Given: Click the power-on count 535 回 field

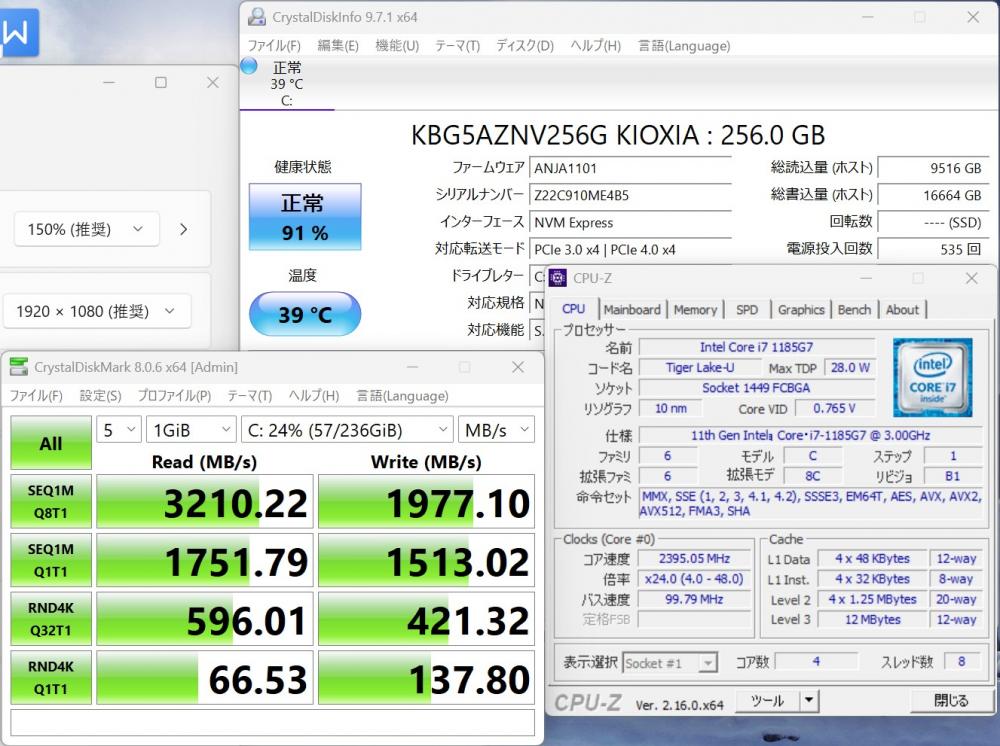Looking at the screenshot, I should coord(934,249).
